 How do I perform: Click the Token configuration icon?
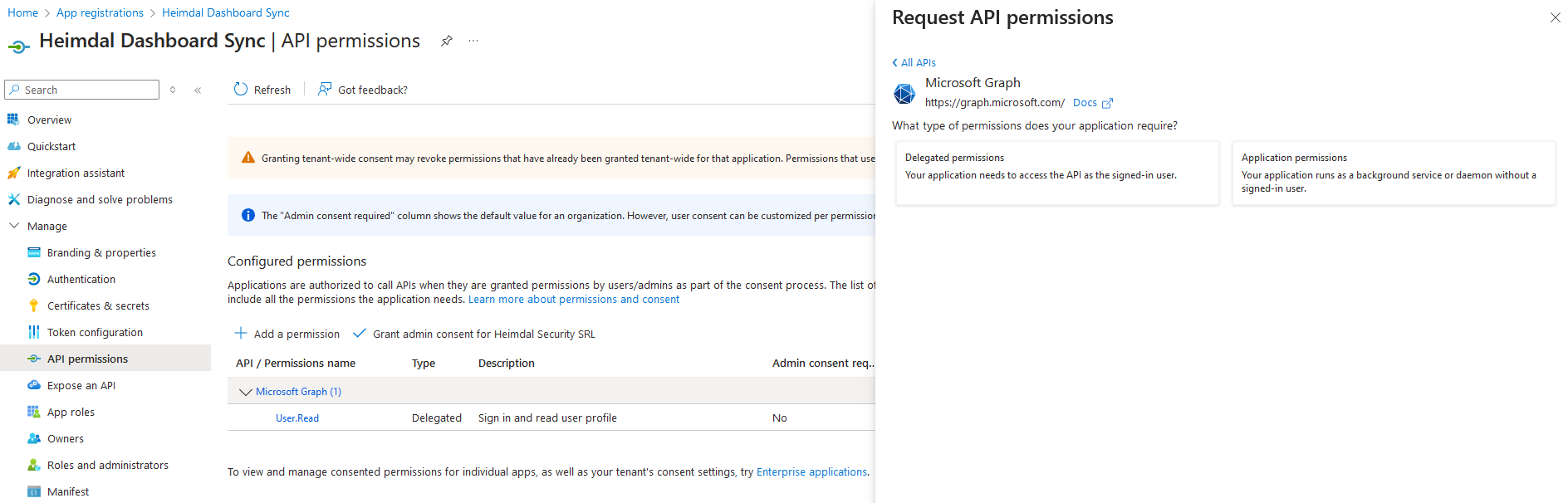33,332
